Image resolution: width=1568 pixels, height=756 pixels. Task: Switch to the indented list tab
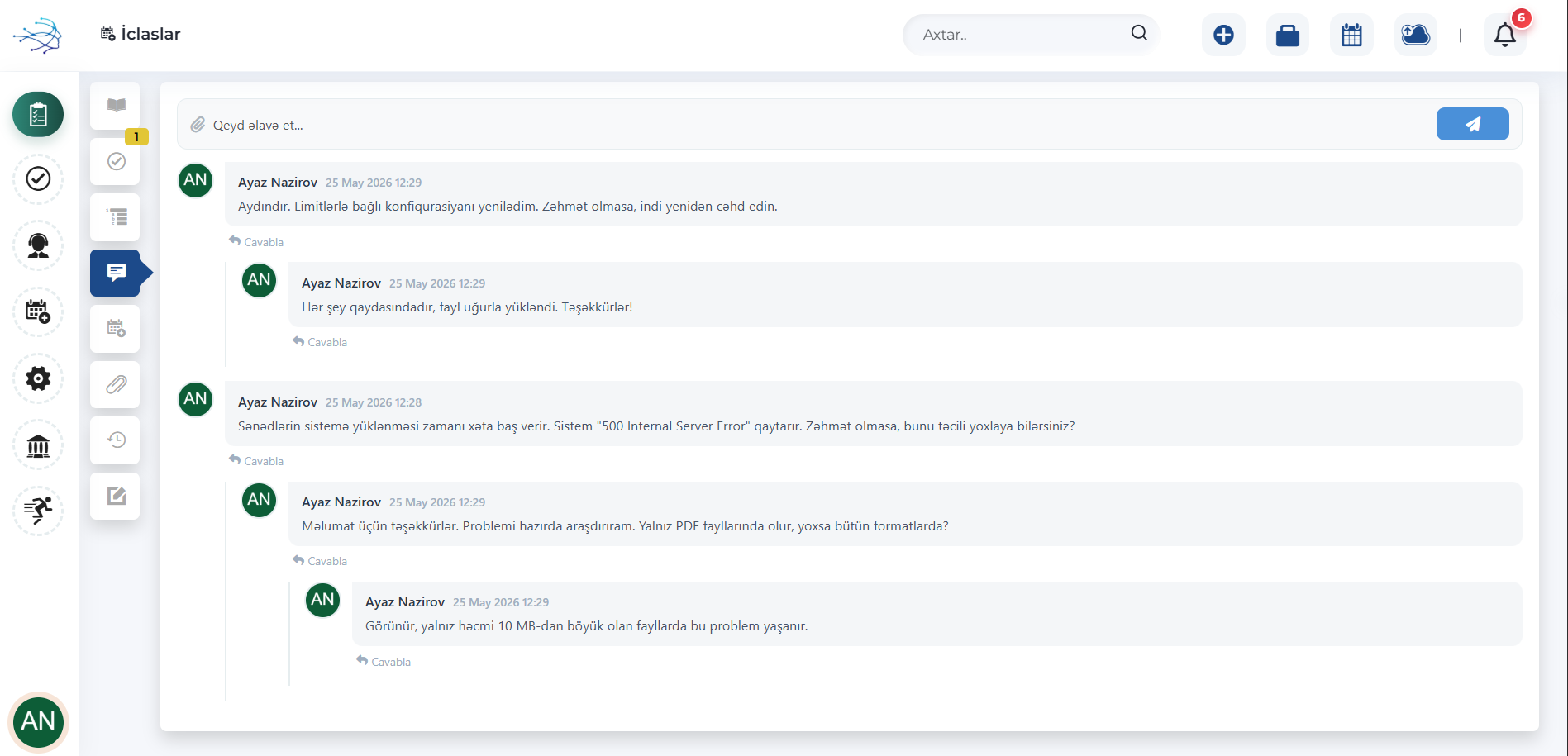point(116,217)
